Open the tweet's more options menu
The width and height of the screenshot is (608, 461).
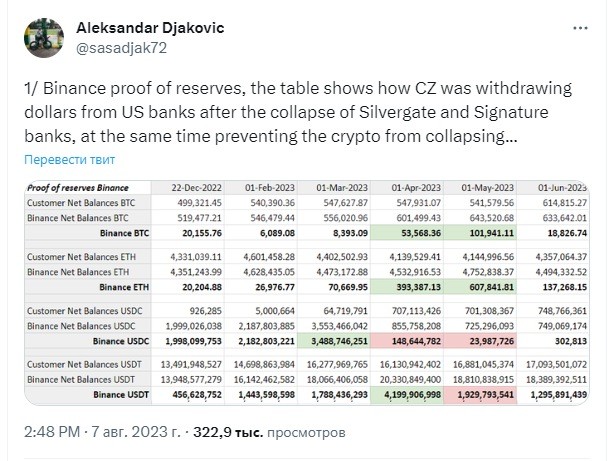(578, 27)
